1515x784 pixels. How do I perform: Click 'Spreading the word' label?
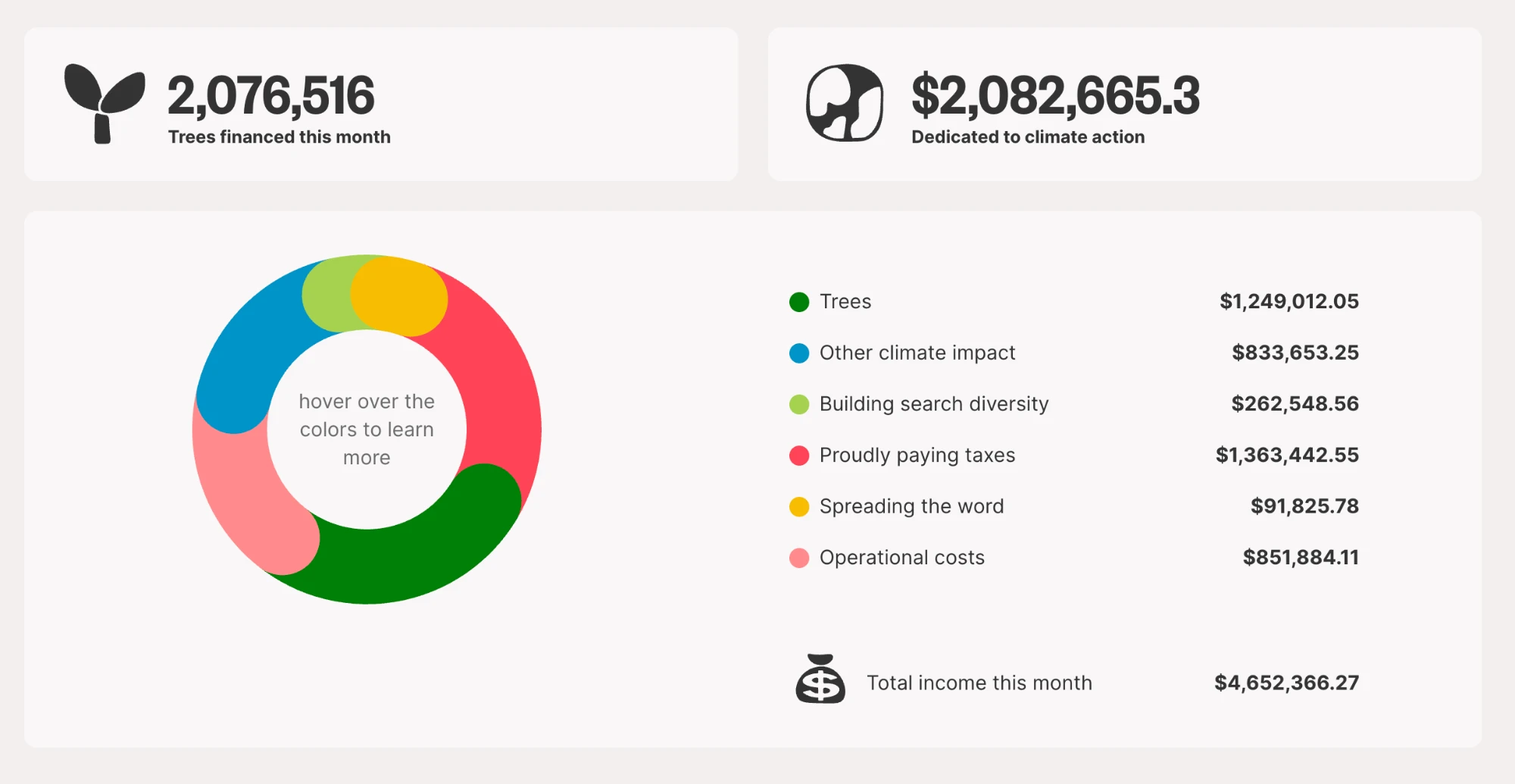click(x=911, y=506)
